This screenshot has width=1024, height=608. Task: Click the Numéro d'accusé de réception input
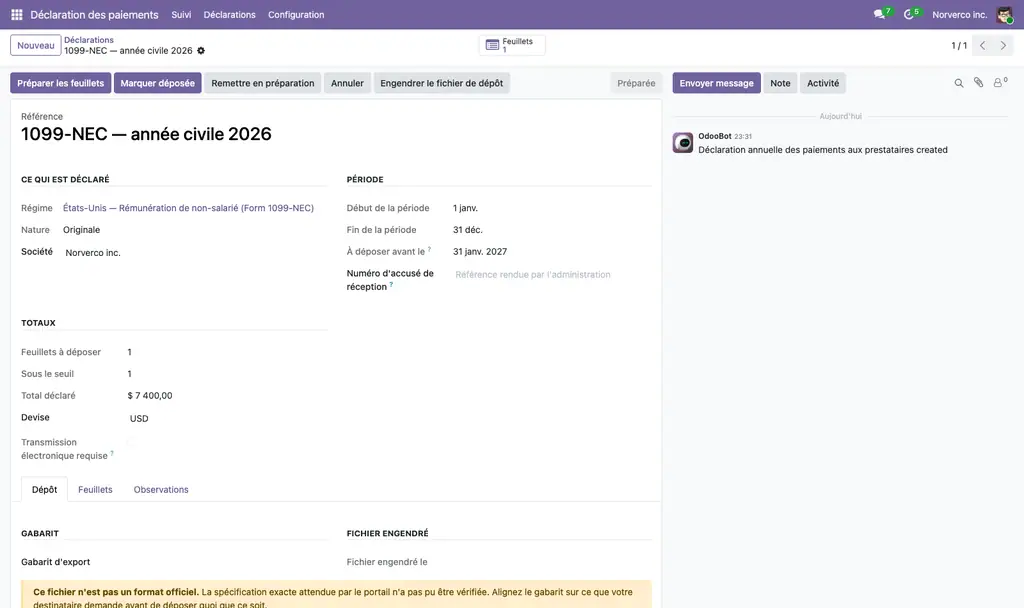[x=552, y=275]
